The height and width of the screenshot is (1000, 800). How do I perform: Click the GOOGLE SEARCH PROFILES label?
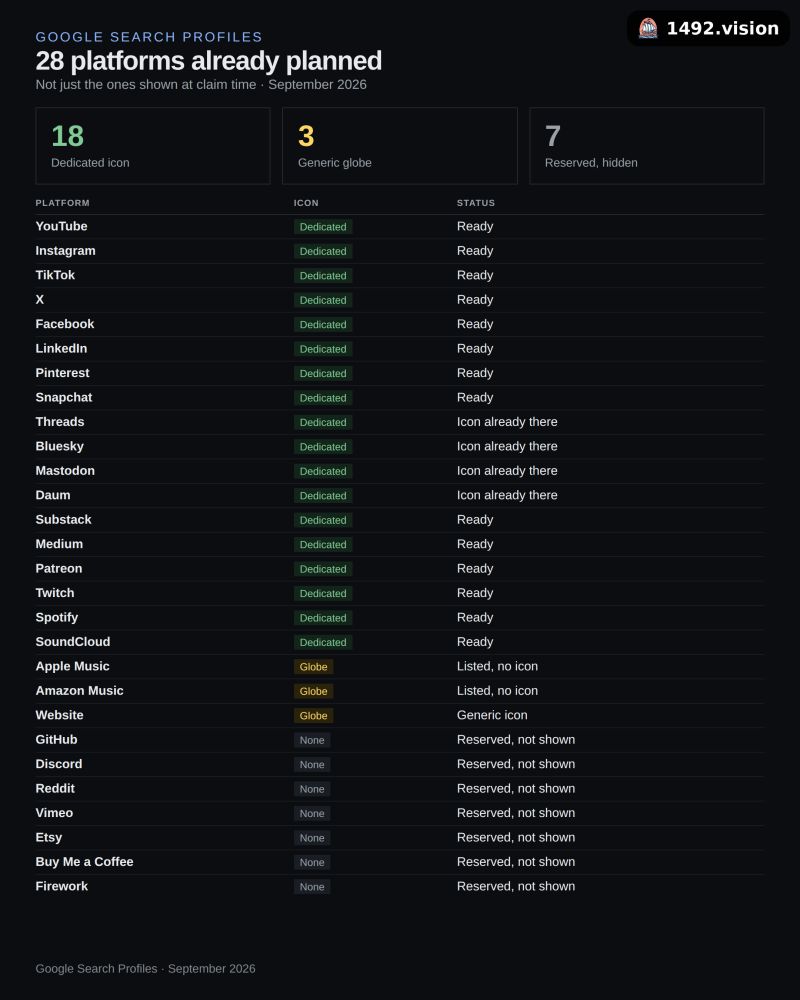click(x=149, y=37)
